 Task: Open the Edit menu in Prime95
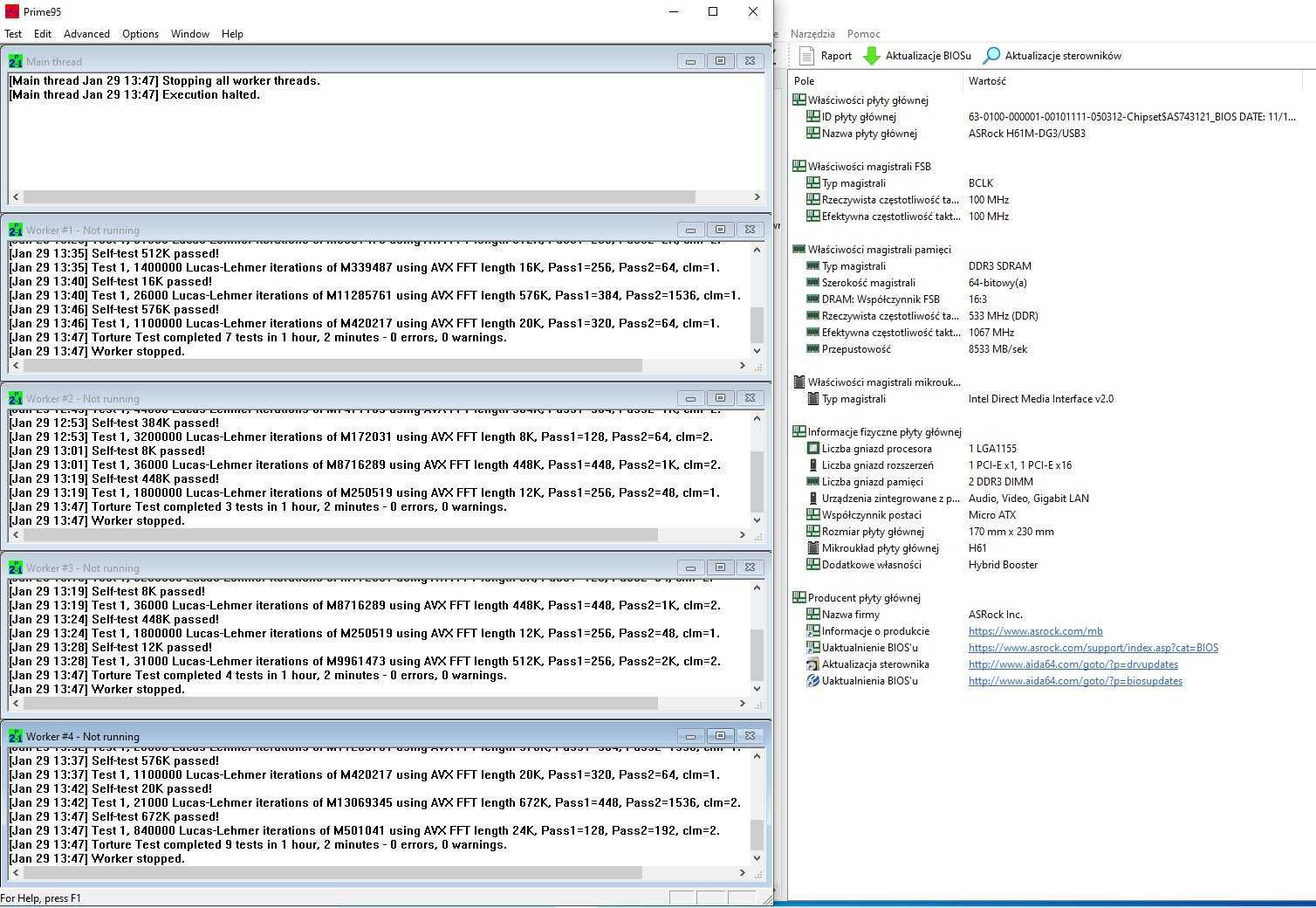43,34
